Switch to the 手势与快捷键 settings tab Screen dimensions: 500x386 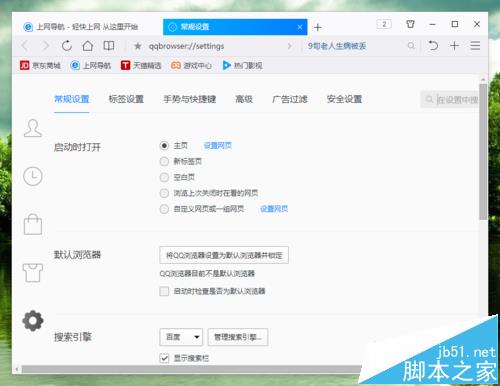coord(189,99)
